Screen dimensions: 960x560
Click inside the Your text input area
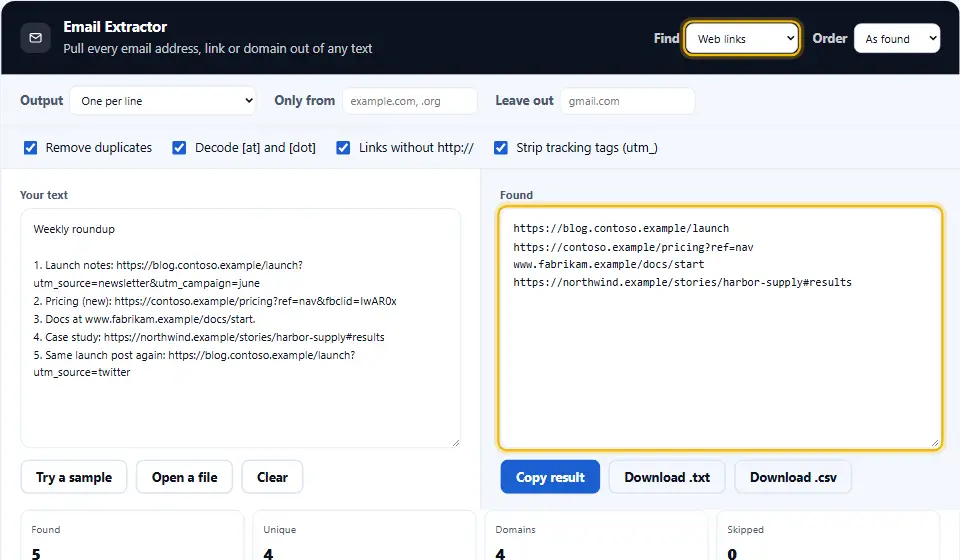(x=240, y=328)
